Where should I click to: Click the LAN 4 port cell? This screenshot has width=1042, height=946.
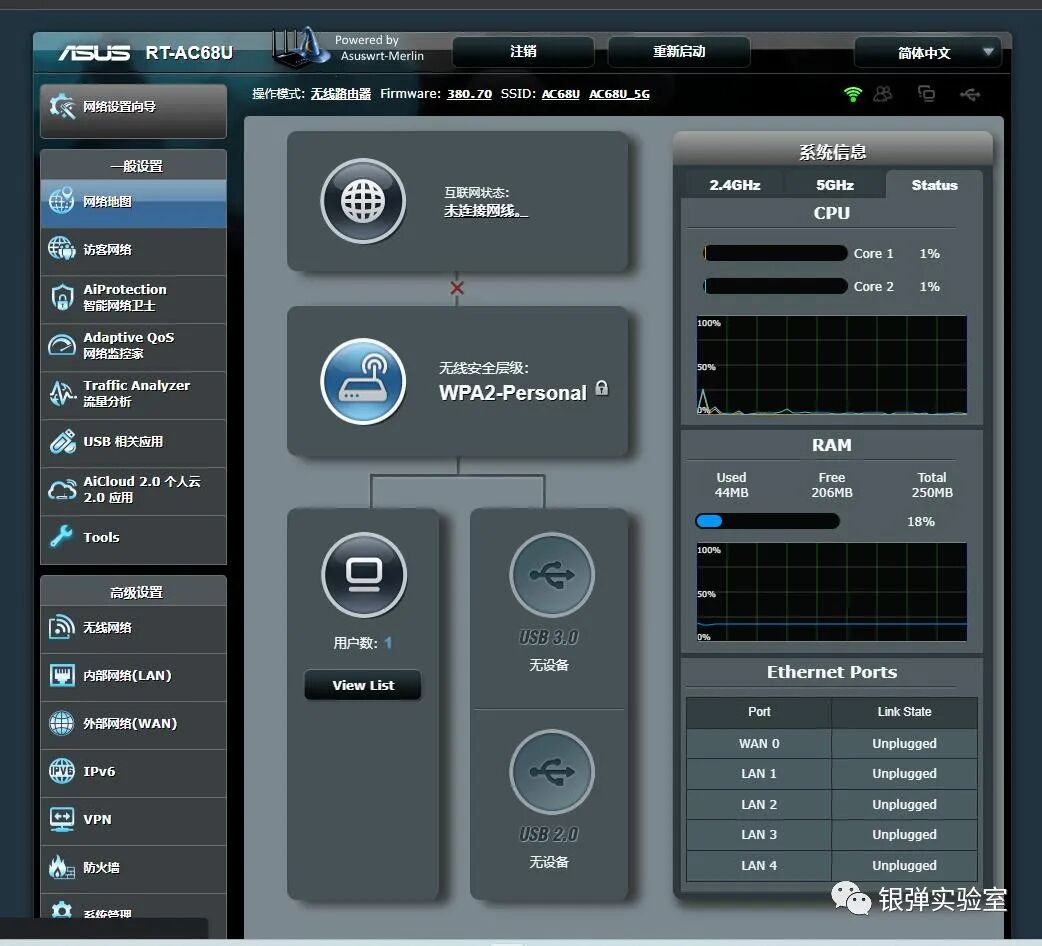point(759,866)
